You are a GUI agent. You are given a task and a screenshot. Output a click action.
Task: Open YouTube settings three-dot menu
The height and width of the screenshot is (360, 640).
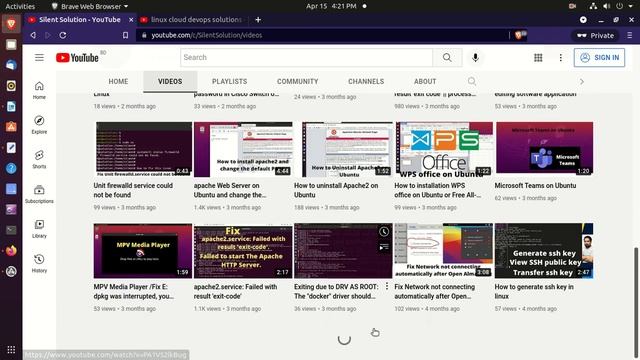560,58
